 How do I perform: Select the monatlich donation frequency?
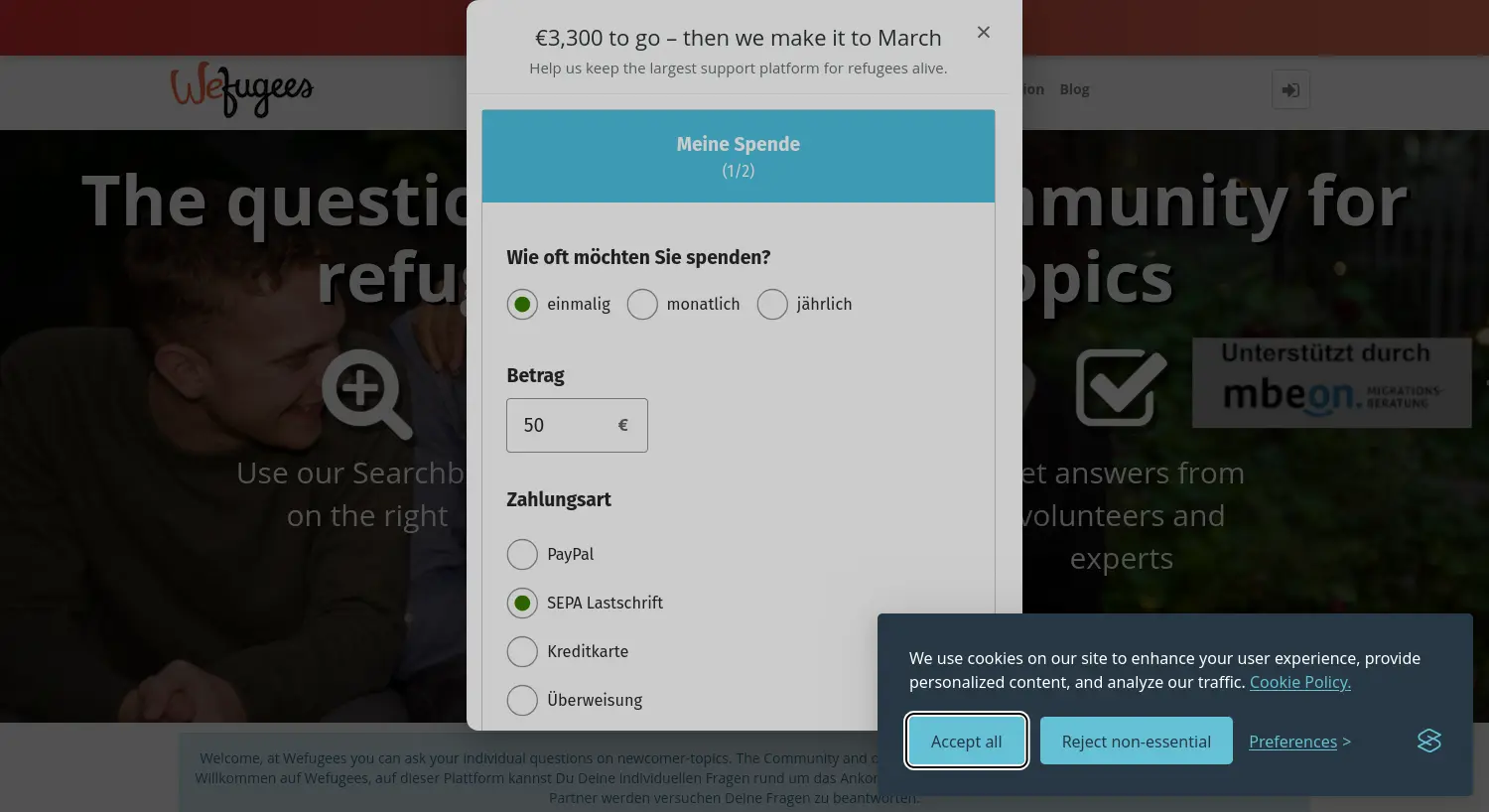642,304
